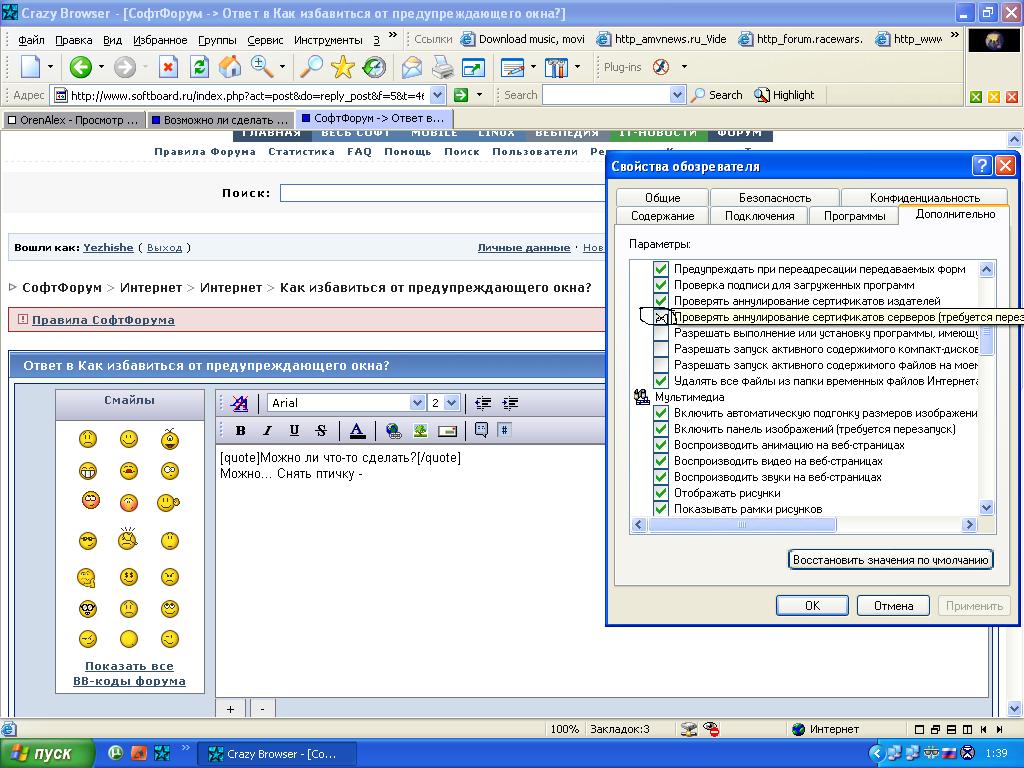This screenshot has width=1024, height=768.
Task: Toggle 'Проверять аннулирование сертификатов серверов' checkbox
Action: pos(661,317)
